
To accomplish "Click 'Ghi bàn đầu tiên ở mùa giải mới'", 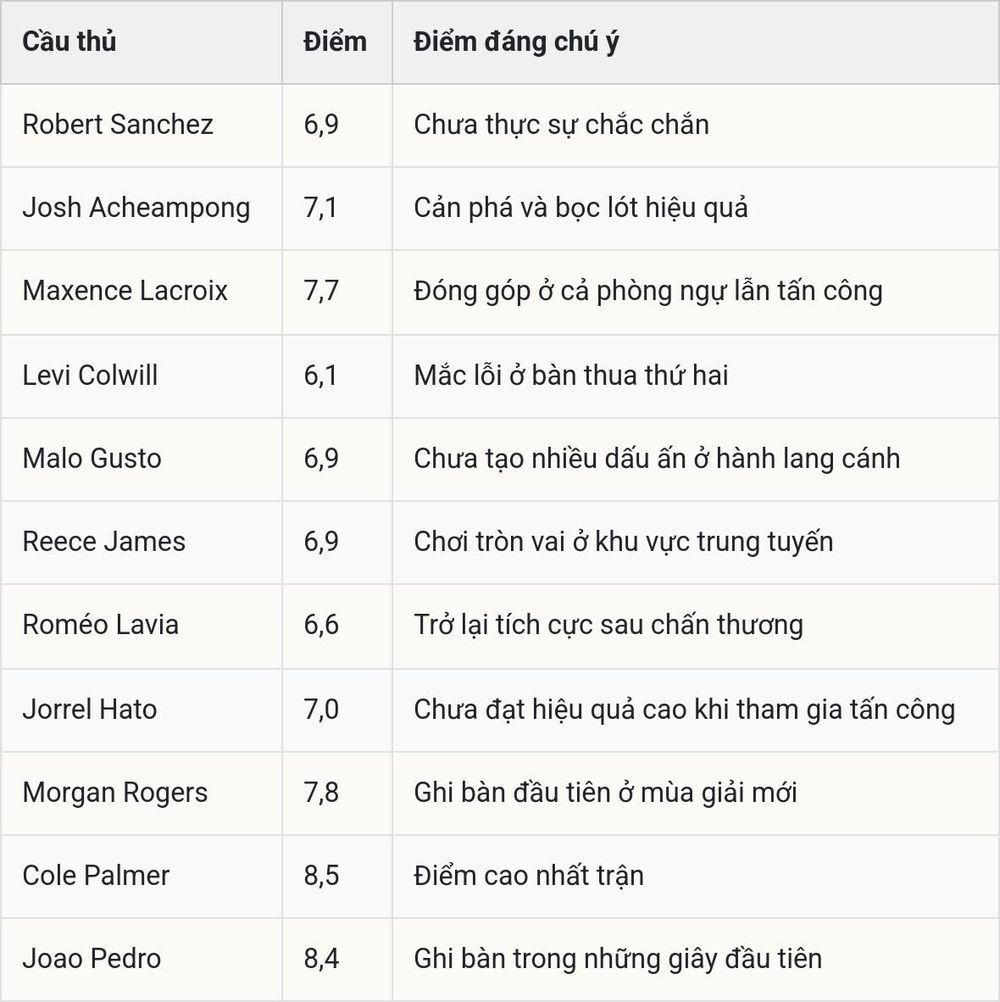I will click(x=605, y=792).
